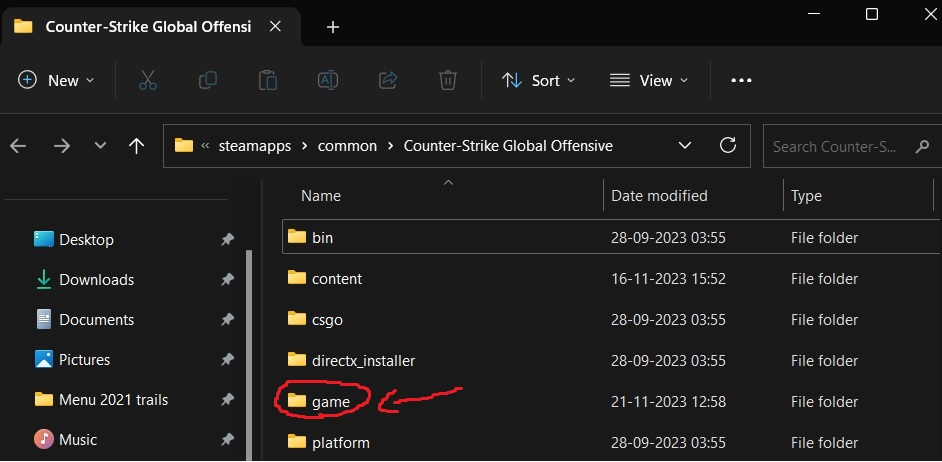This screenshot has width=942, height=462.
Task: Expand the address bar history dropdown
Action: (684, 145)
